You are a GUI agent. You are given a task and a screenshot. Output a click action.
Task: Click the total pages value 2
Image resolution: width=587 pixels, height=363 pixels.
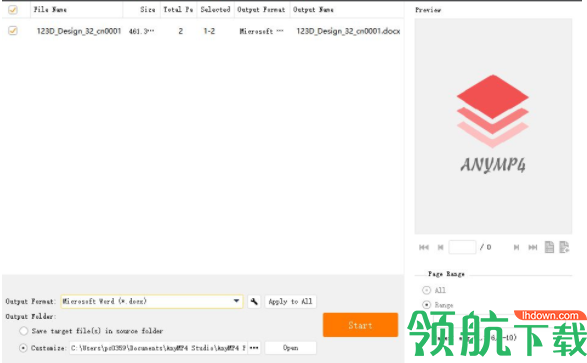tap(180, 31)
